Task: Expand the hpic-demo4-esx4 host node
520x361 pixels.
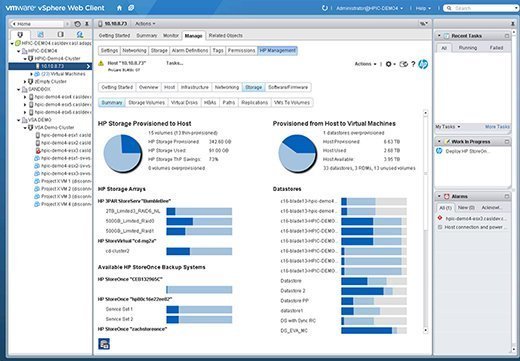Action: 25,97
